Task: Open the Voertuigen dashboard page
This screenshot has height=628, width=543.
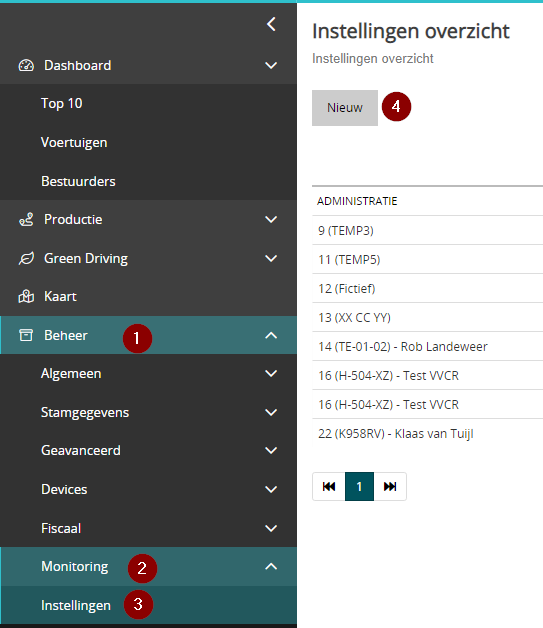Action: tap(74, 143)
